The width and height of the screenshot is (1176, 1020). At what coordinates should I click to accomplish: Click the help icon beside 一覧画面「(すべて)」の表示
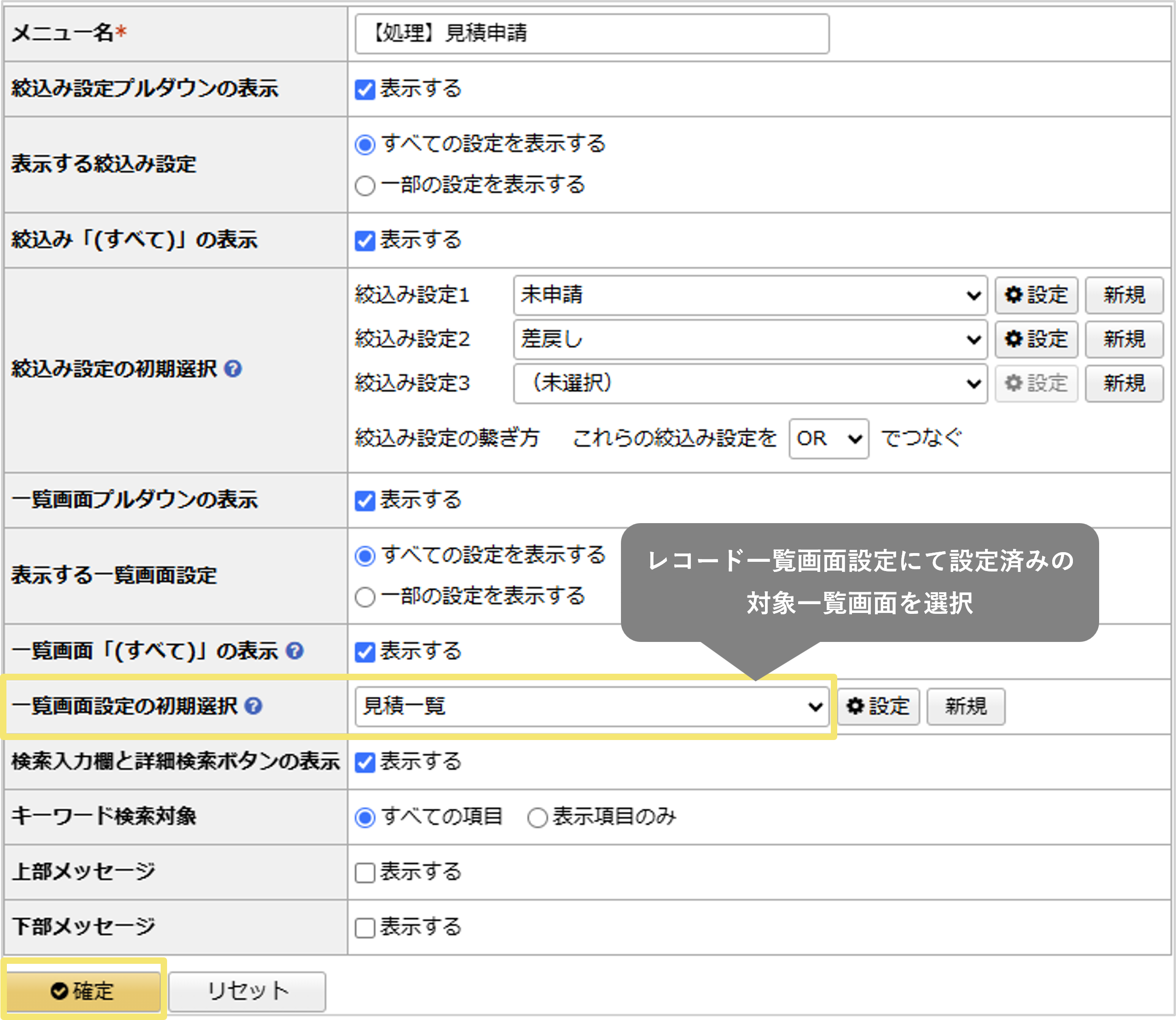295,651
